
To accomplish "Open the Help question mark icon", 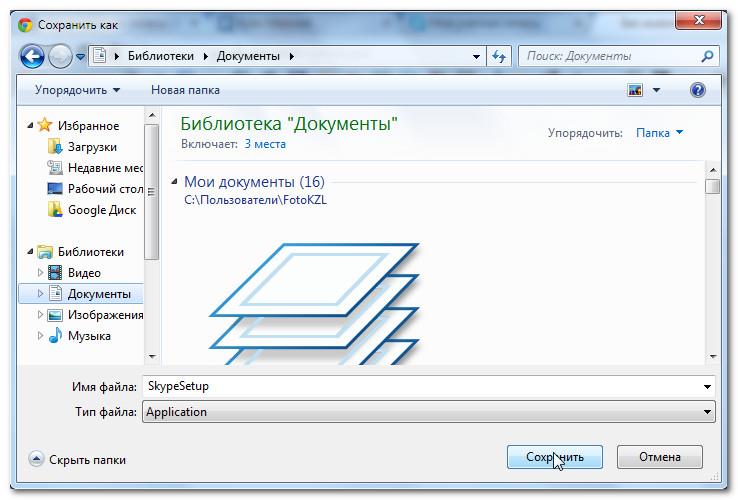I will click(x=698, y=90).
